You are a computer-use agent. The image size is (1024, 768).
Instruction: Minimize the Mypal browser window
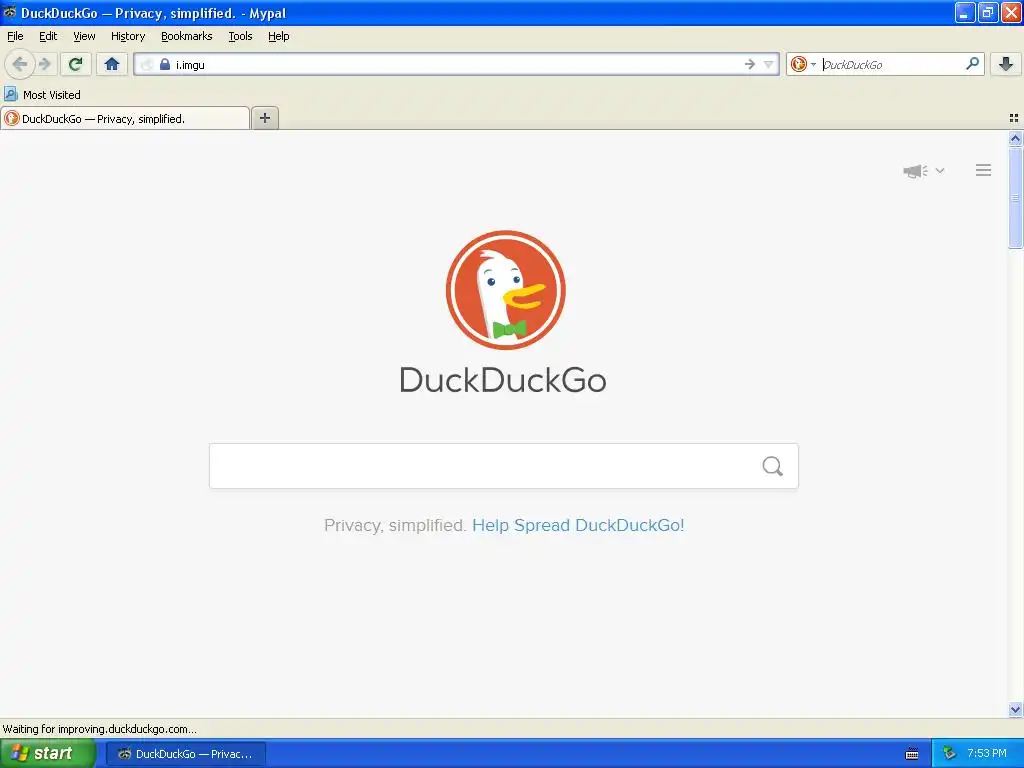click(x=965, y=12)
